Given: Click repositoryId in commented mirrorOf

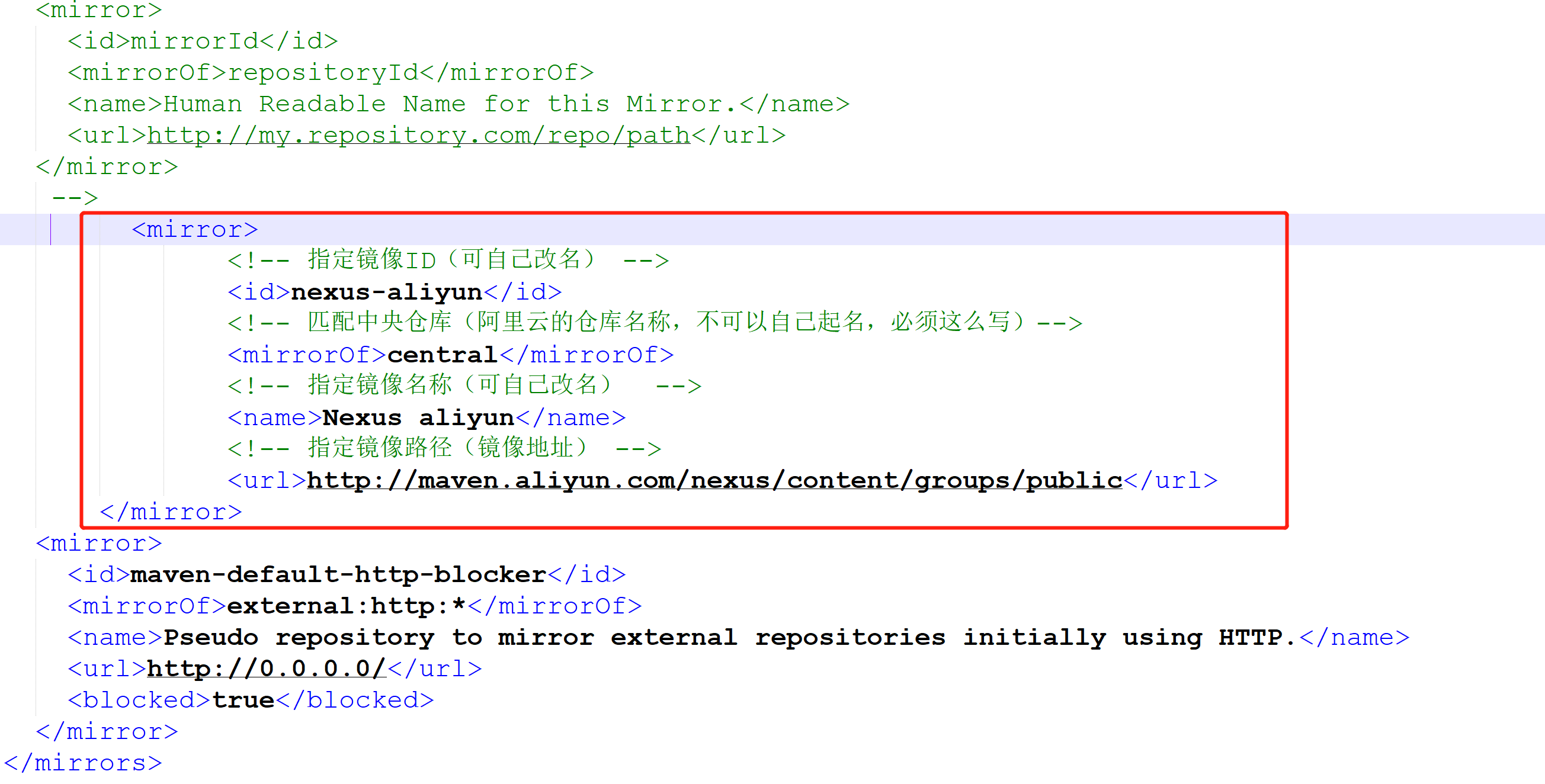Looking at the screenshot, I should pos(323,73).
